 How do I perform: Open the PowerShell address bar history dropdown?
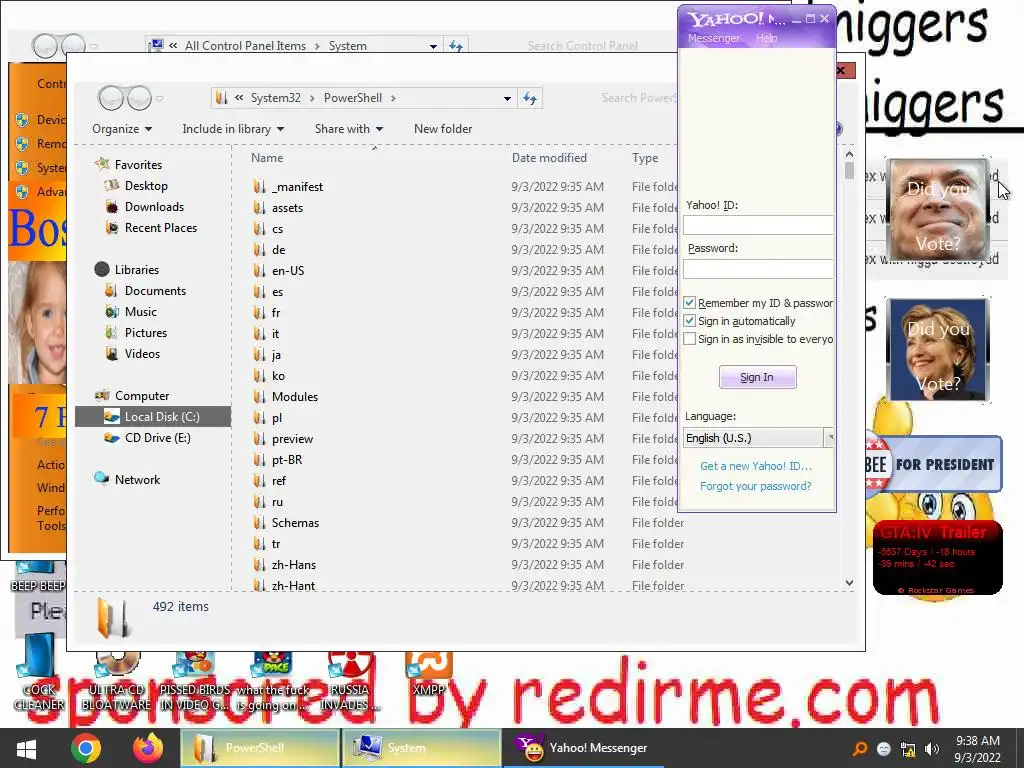coord(507,99)
